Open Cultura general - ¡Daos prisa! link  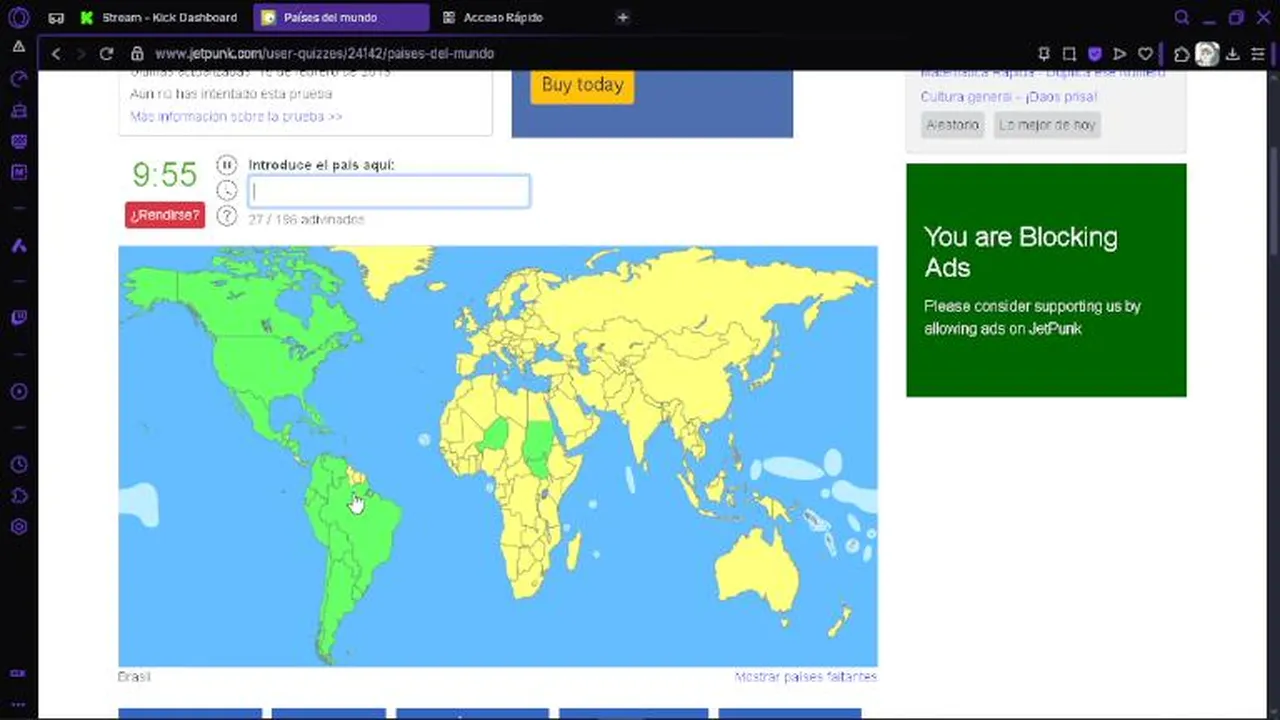tap(1008, 97)
